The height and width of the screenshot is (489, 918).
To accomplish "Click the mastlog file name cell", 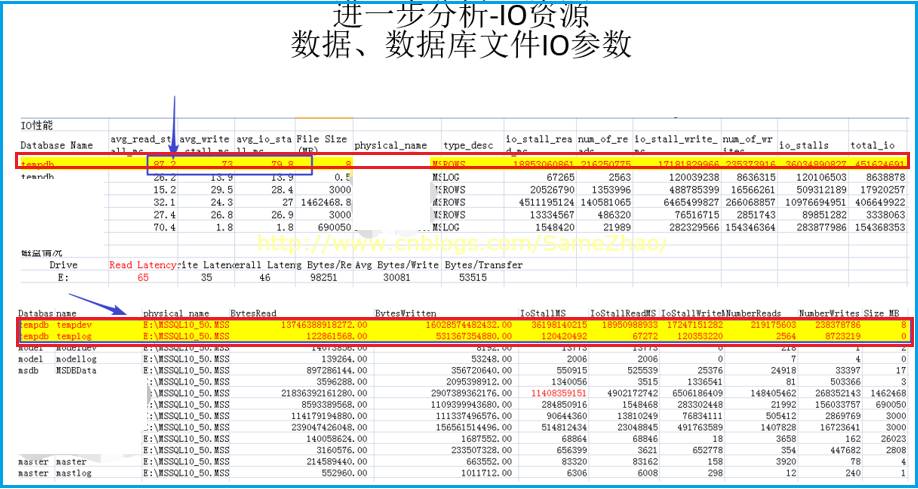I will tap(74, 473).
